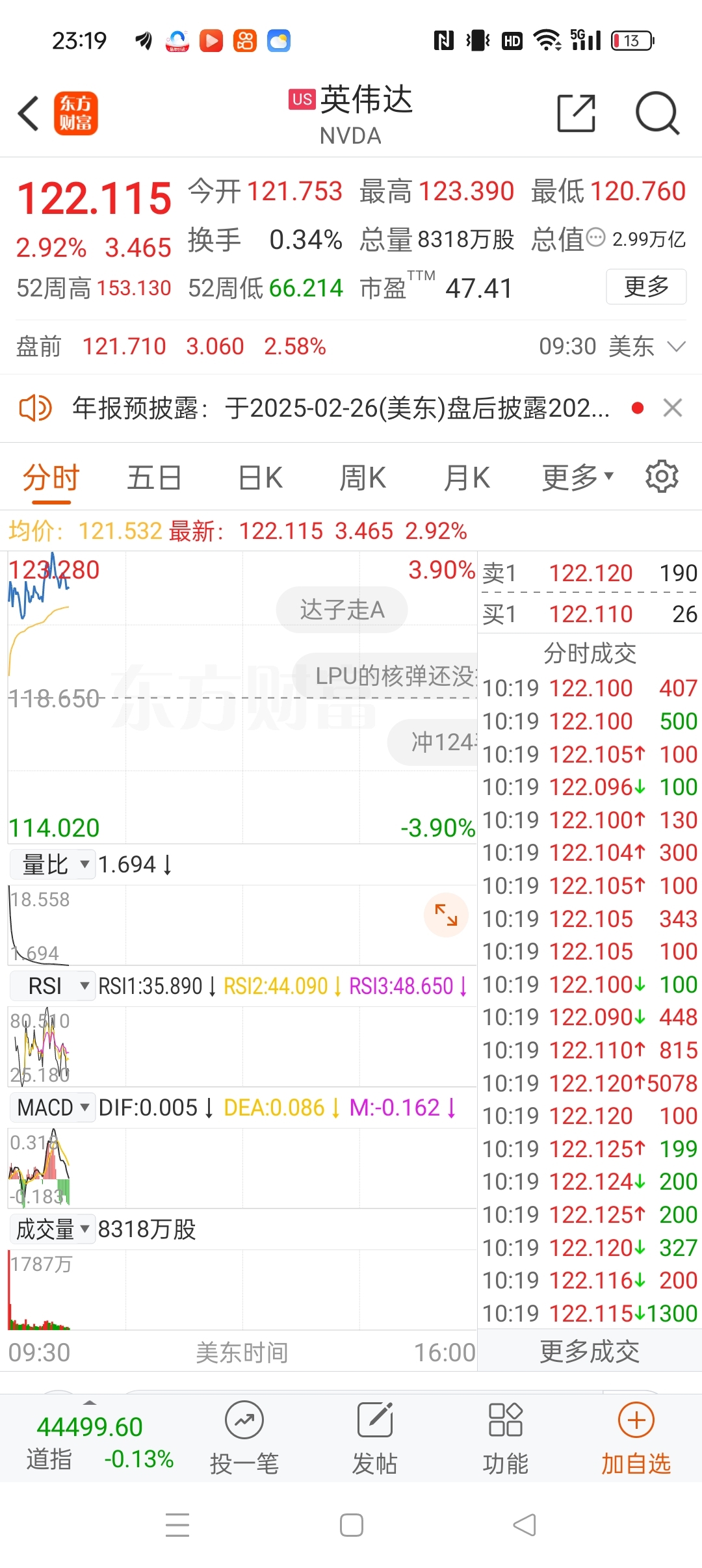This screenshot has width=702, height=1568.
Task: Expand chart with the fullscreen arrows icon
Action: coord(446,915)
